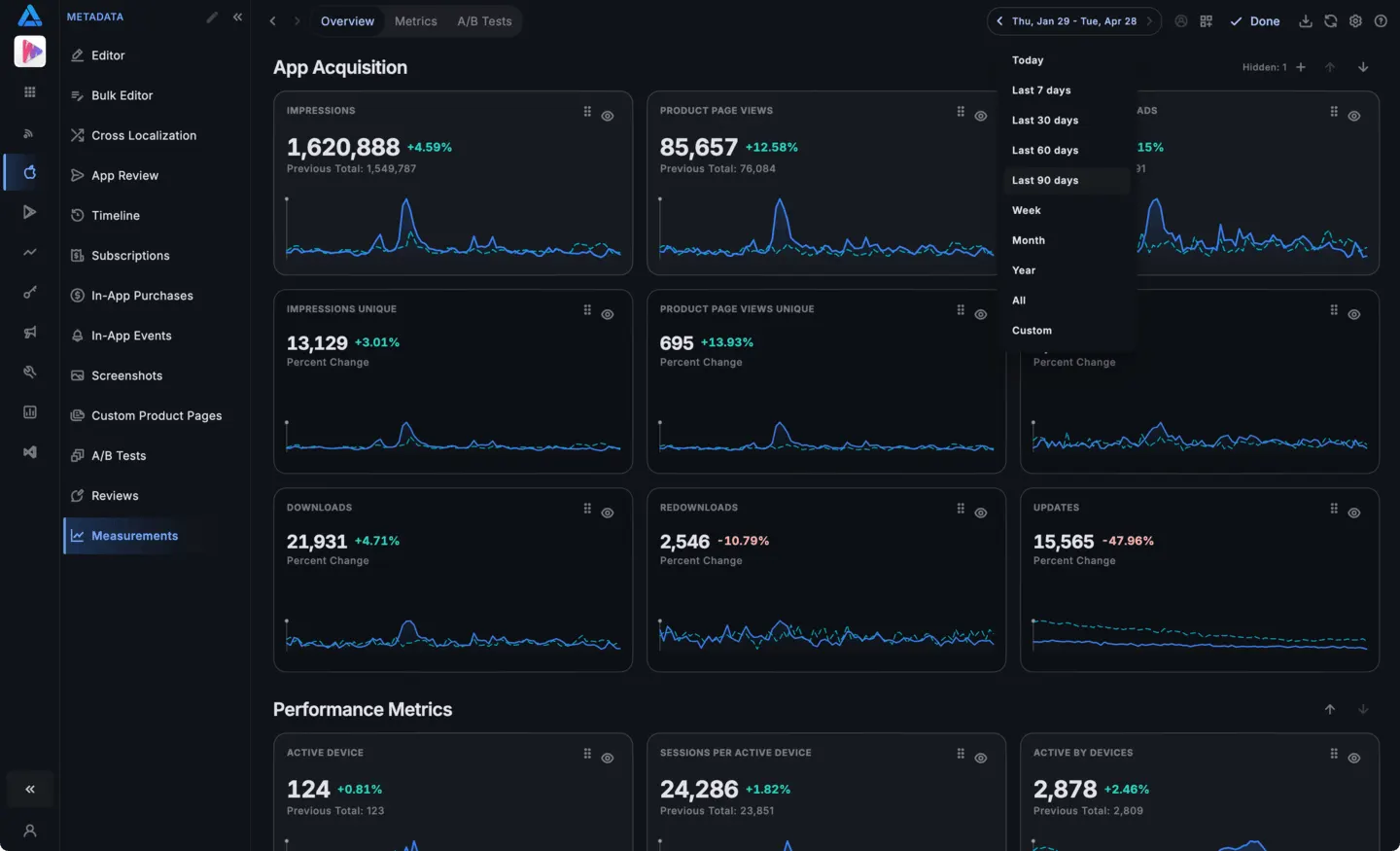Click the refresh icon in top toolbar
The height and width of the screenshot is (851, 1400).
coord(1330,21)
